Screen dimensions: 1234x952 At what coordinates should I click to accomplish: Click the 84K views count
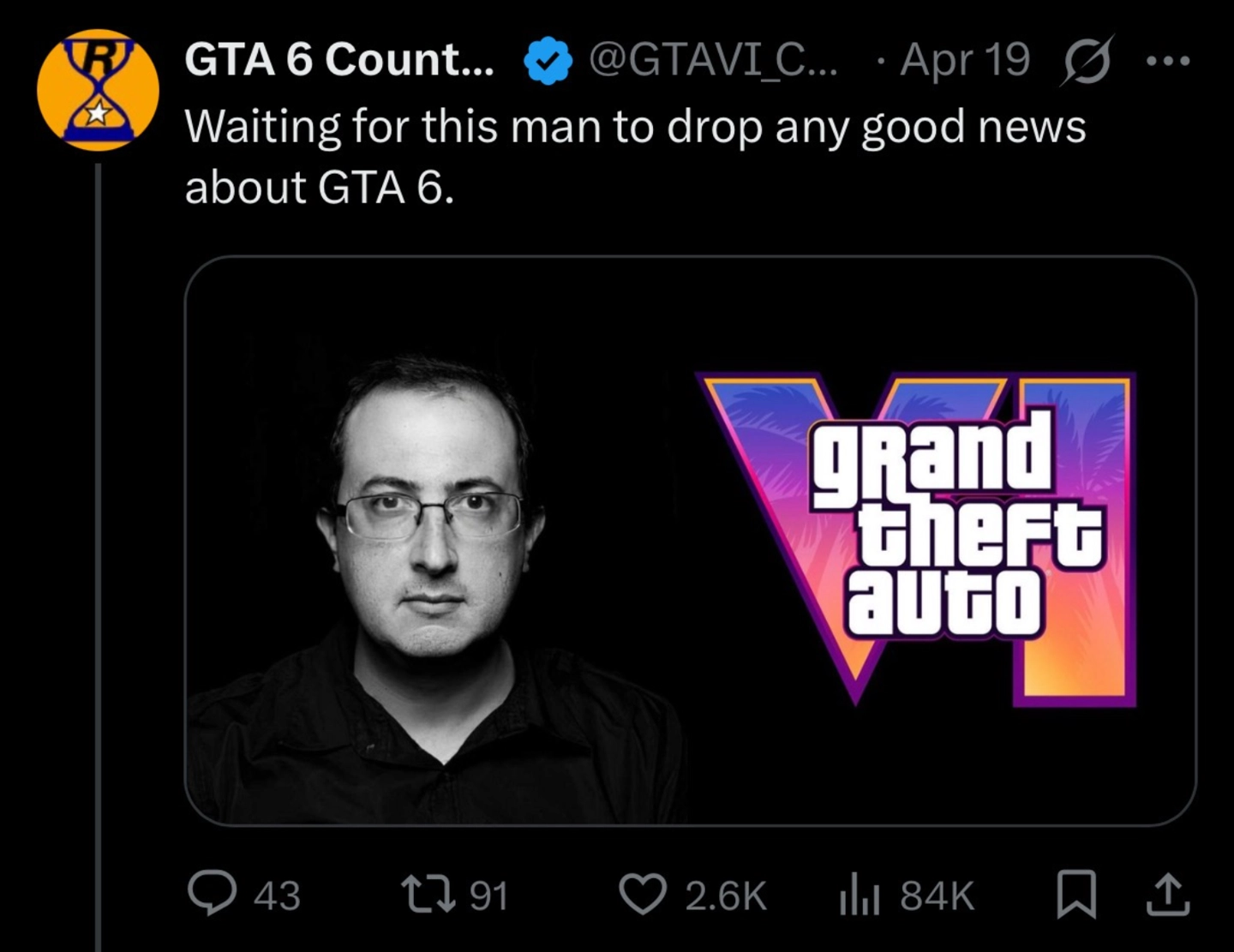[x=937, y=895]
